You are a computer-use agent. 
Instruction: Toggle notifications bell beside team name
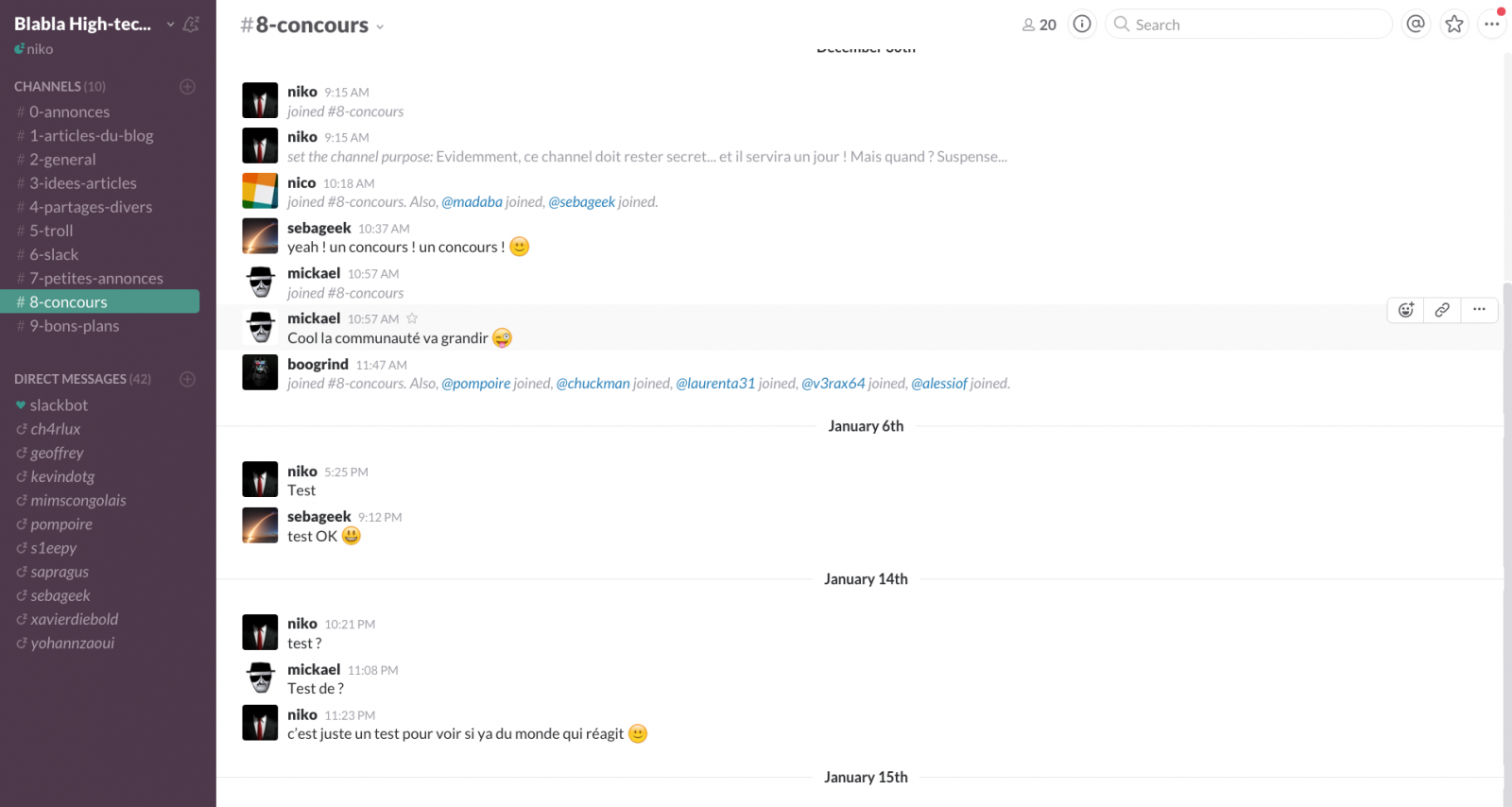click(x=191, y=25)
